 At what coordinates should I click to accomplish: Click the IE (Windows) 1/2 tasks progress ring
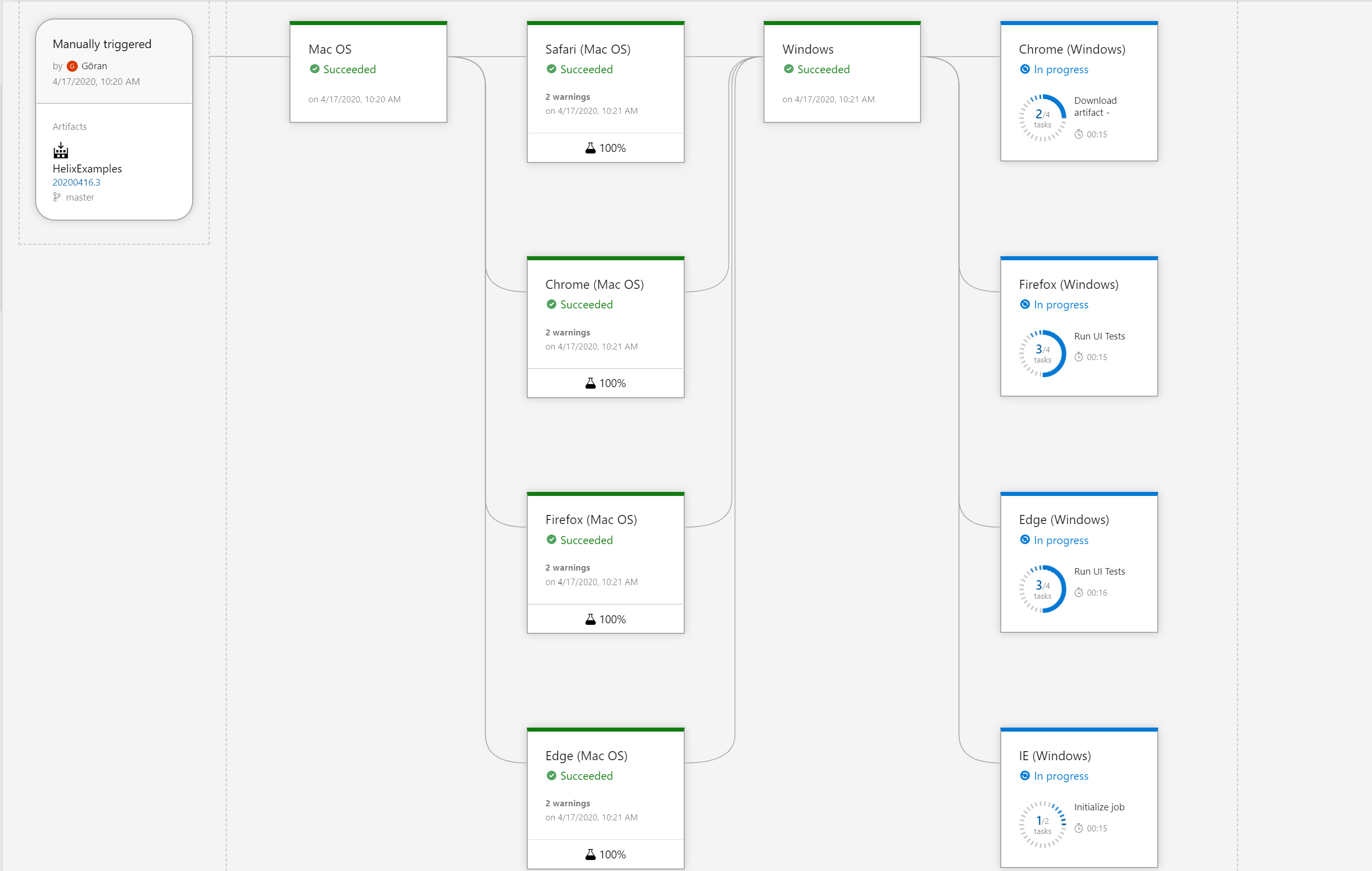point(1042,824)
